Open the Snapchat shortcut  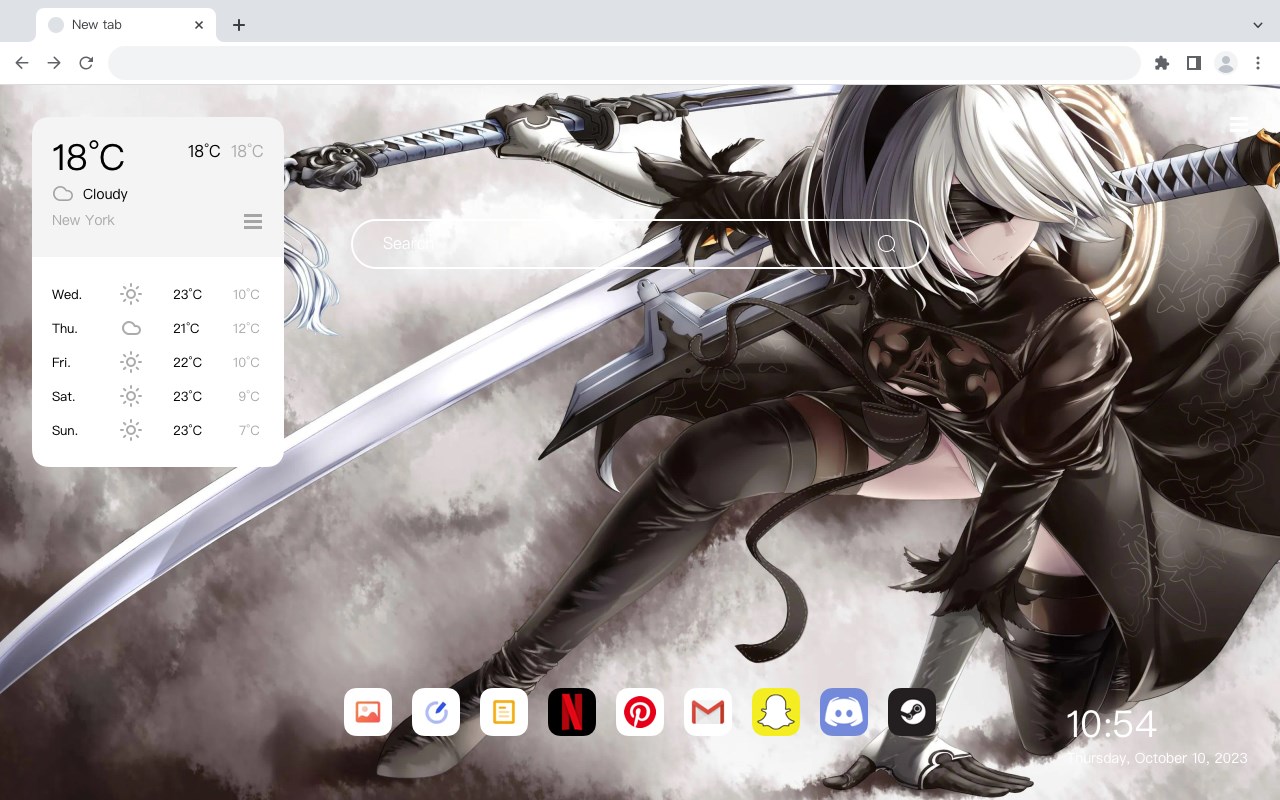pos(776,712)
